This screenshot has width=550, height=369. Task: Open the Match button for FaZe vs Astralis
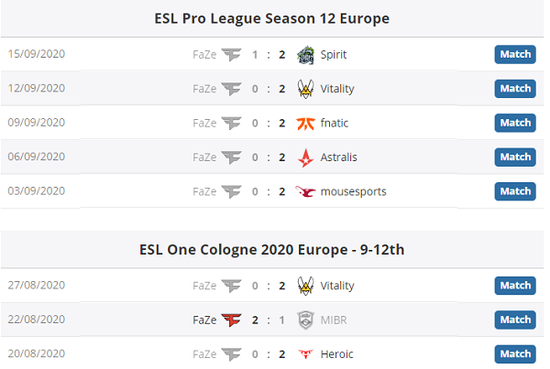click(x=515, y=157)
